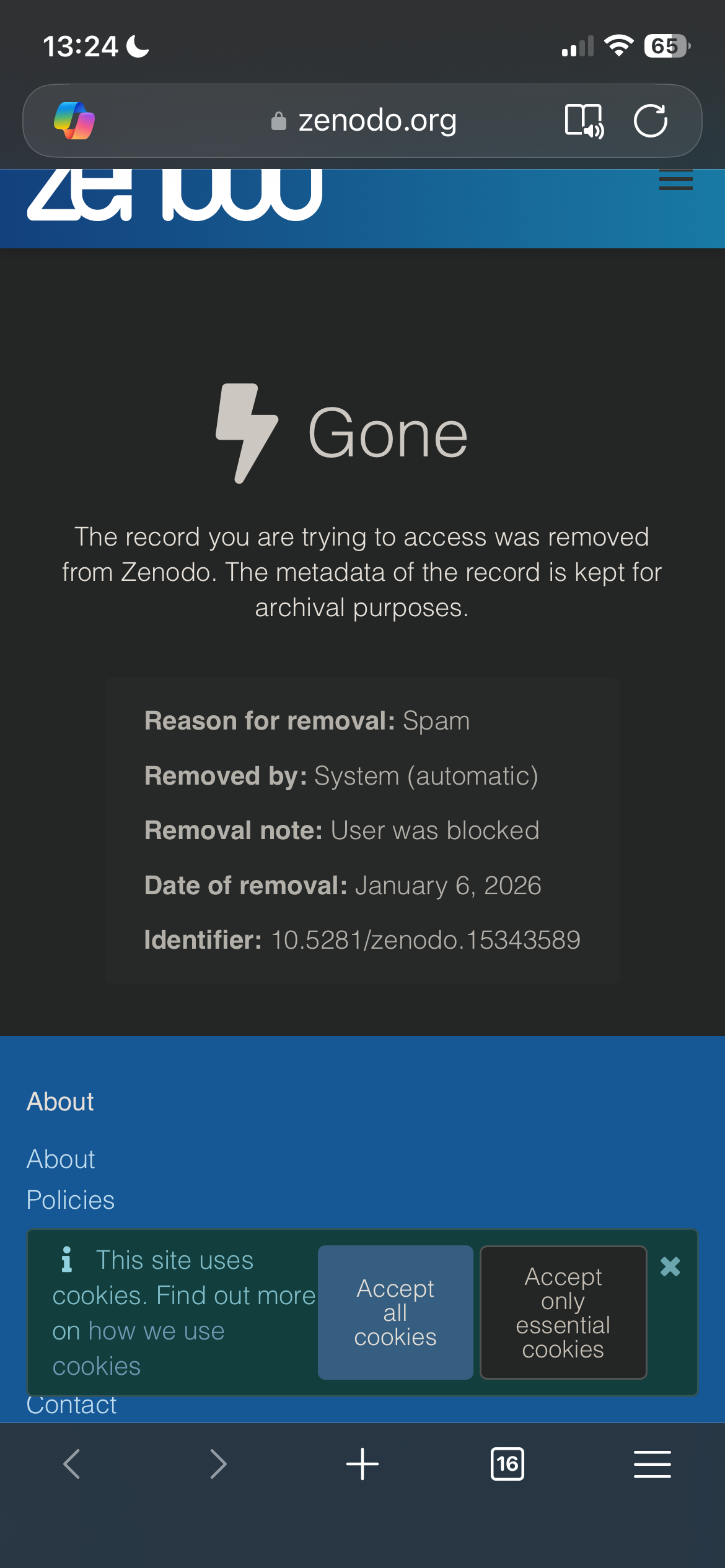Tap the Zenodo logo
The height and width of the screenshot is (1568, 725).
pyautogui.click(x=175, y=194)
